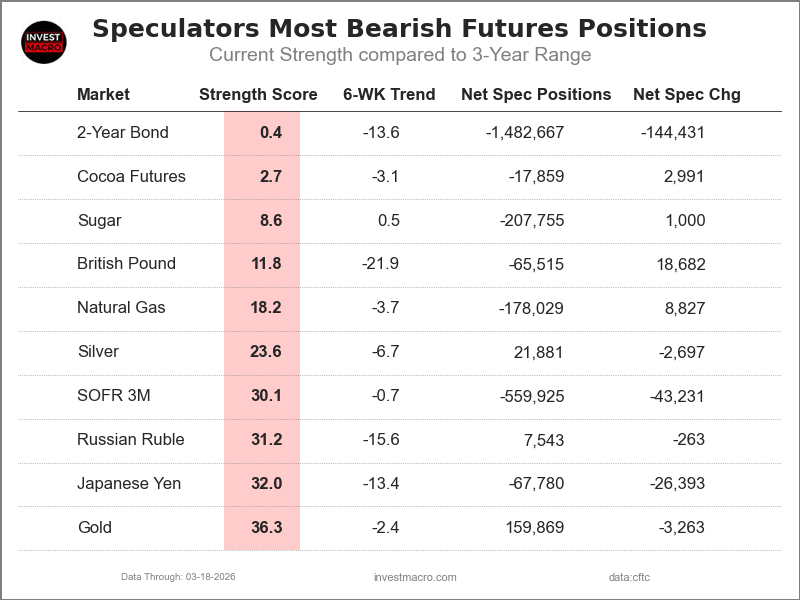Click the Strength Score column header
This screenshot has height=600, width=800.
click(258, 95)
